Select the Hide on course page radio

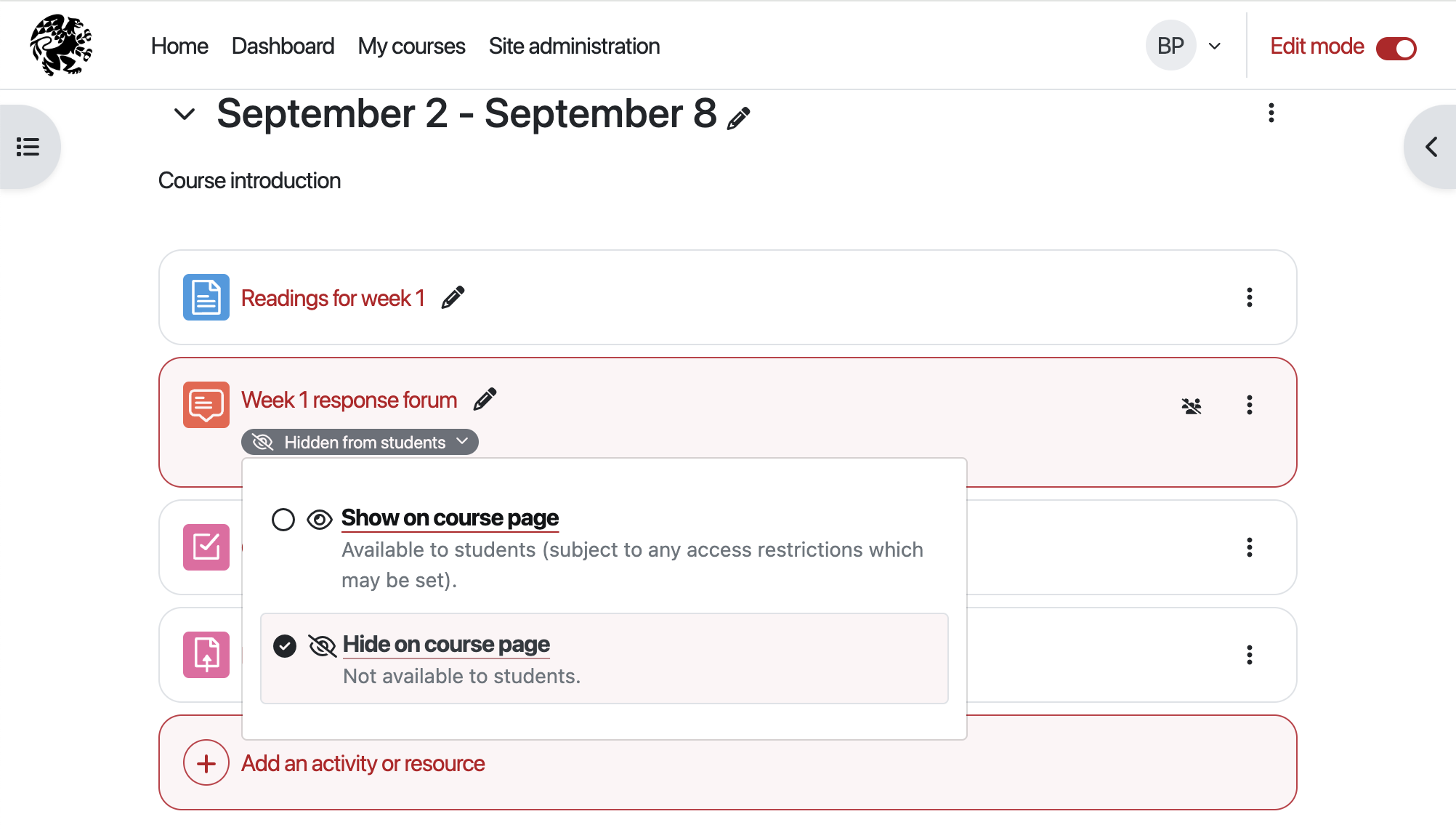point(285,646)
